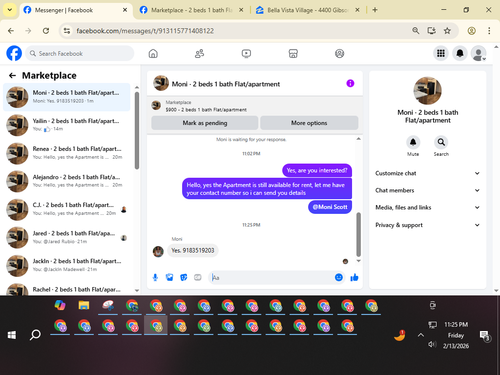Viewport: 500px width, 375px height.
Task: Open a new browser tab
Action: [x=375, y=10]
